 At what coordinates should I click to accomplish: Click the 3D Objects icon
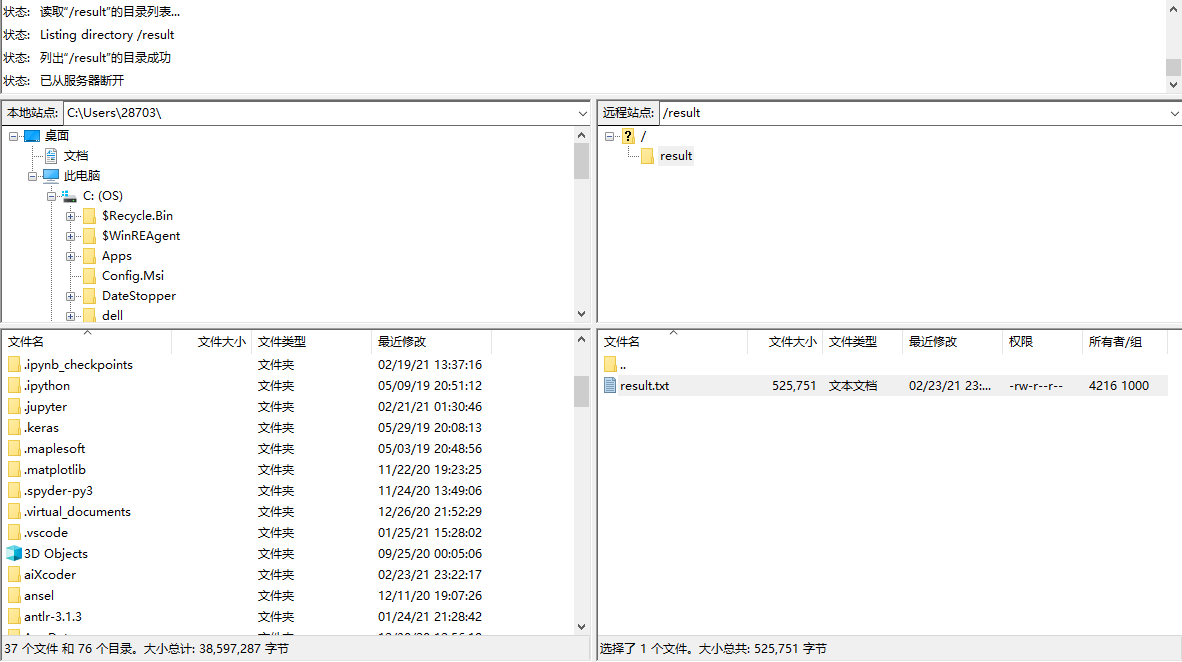[14, 553]
